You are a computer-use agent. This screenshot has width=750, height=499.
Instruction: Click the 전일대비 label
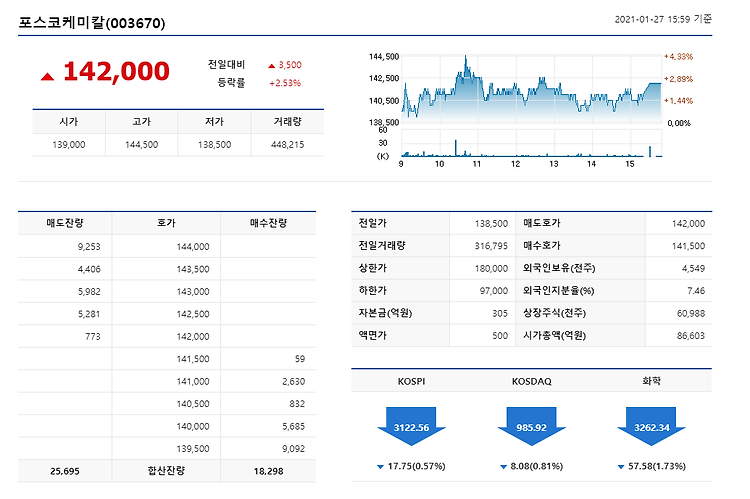click(x=226, y=64)
